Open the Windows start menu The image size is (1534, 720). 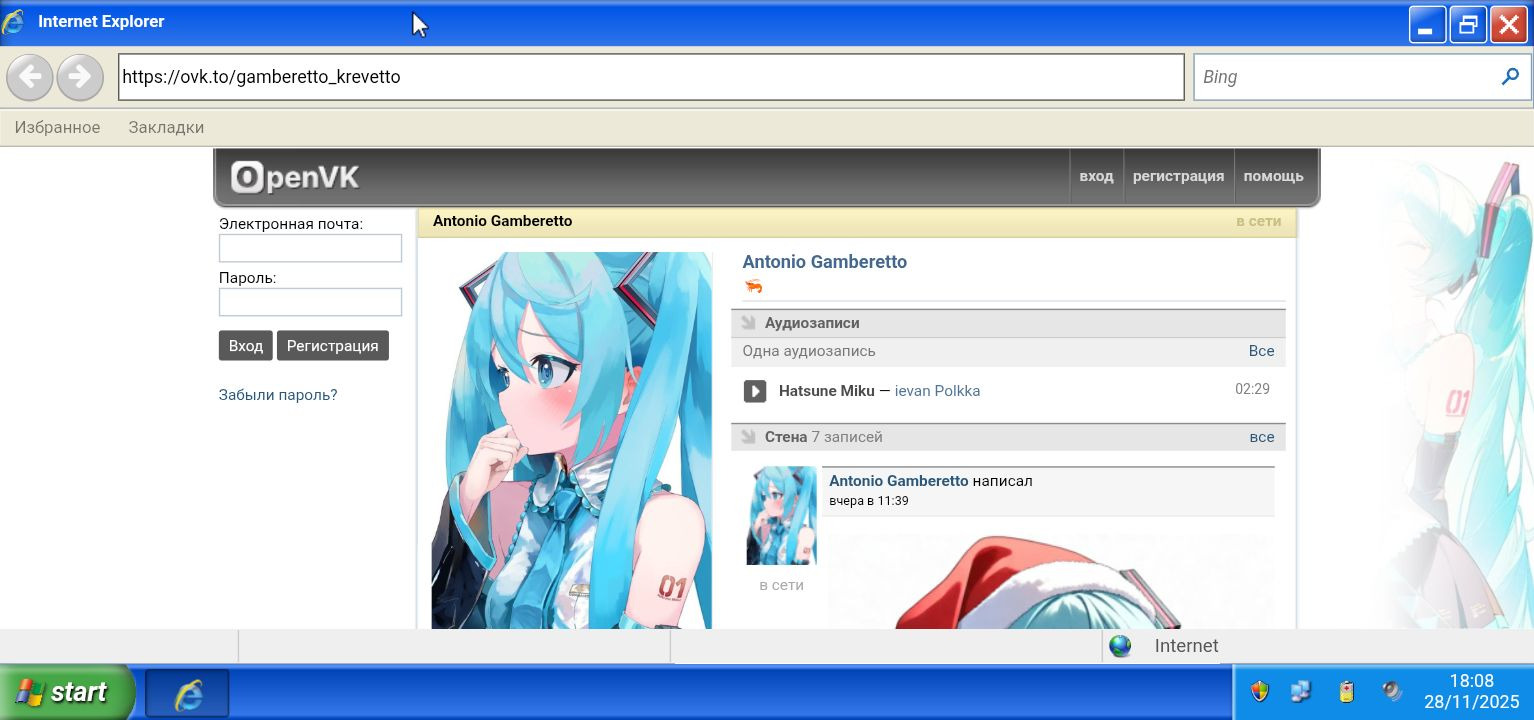pos(67,692)
